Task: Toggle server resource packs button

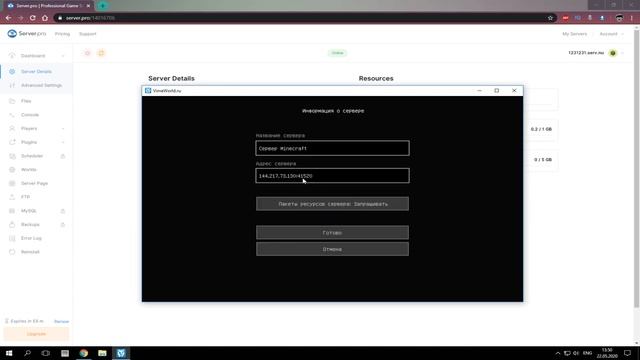Action: pyautogui.click(x=332, y=204)
